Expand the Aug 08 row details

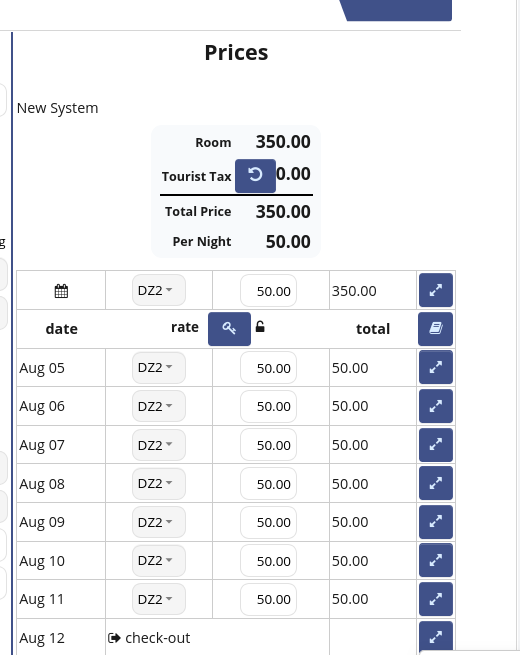[x=436, y=483]
